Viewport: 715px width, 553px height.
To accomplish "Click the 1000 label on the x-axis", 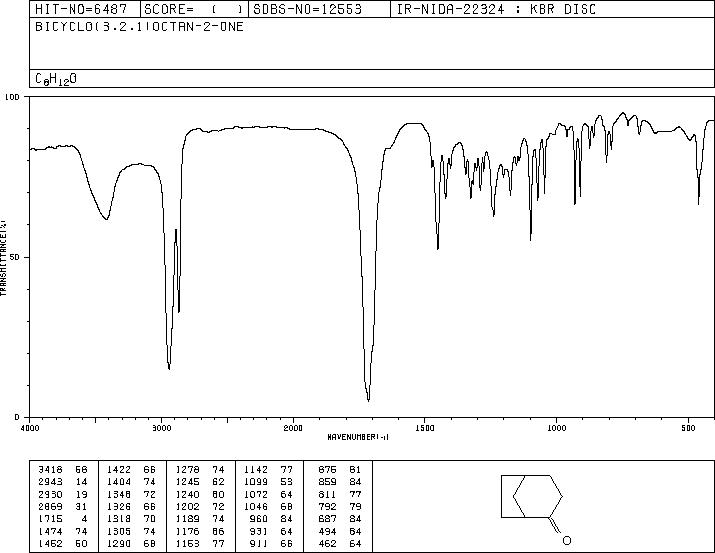I will (x=556, y=428).
